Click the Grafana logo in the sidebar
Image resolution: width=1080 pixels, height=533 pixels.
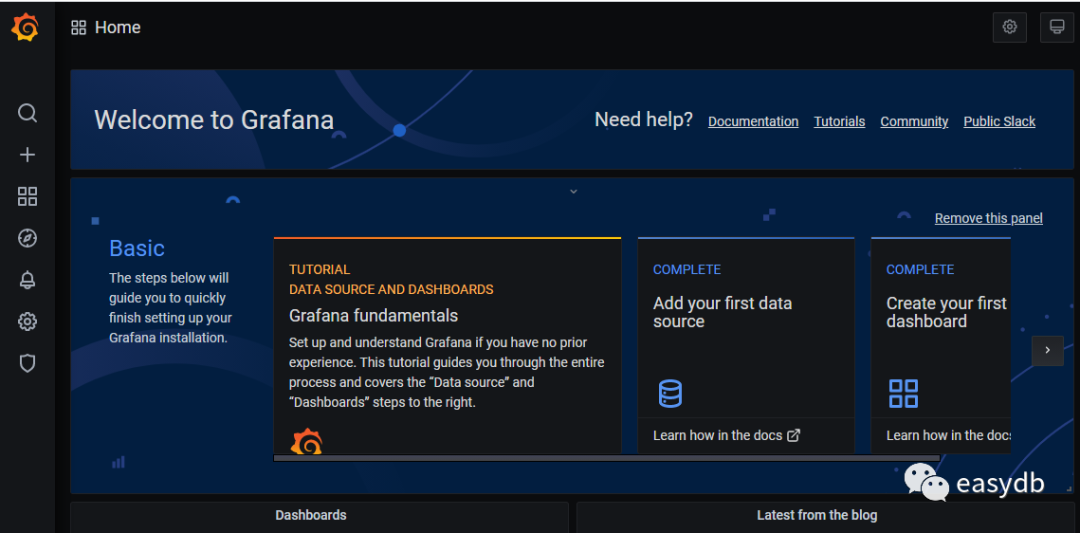(x=25, y=28)
